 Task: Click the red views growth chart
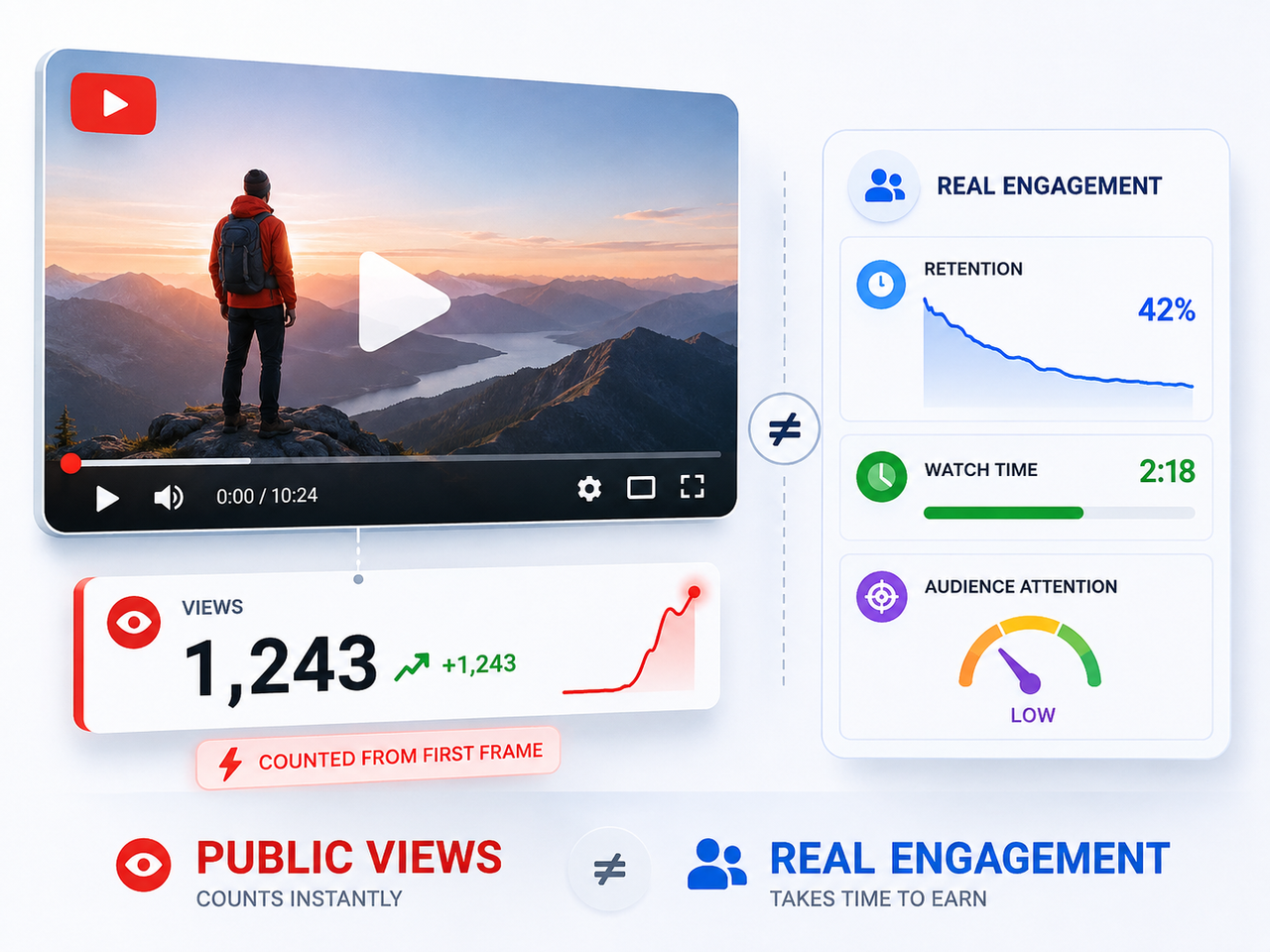point(631,642)
